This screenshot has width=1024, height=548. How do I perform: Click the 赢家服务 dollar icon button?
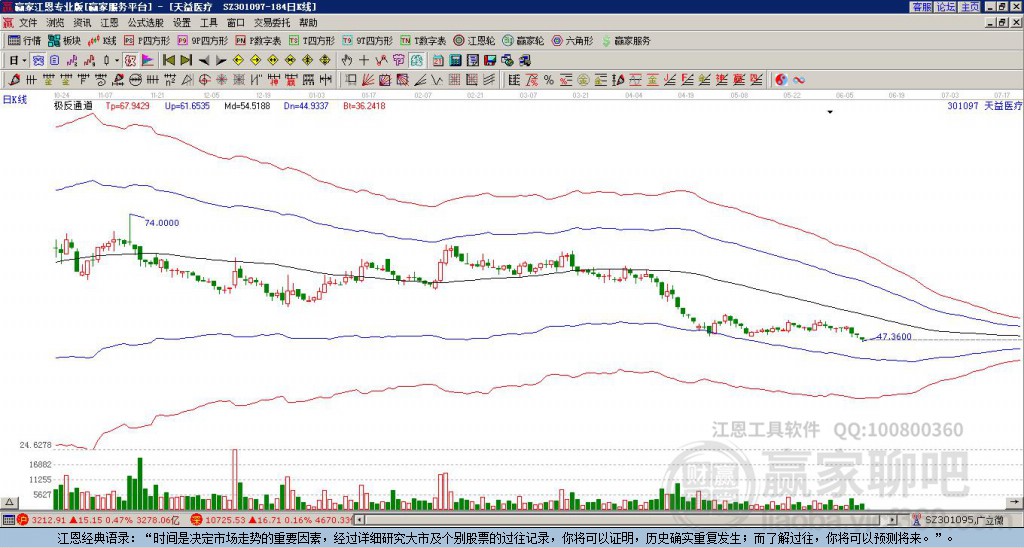point(626,40)
